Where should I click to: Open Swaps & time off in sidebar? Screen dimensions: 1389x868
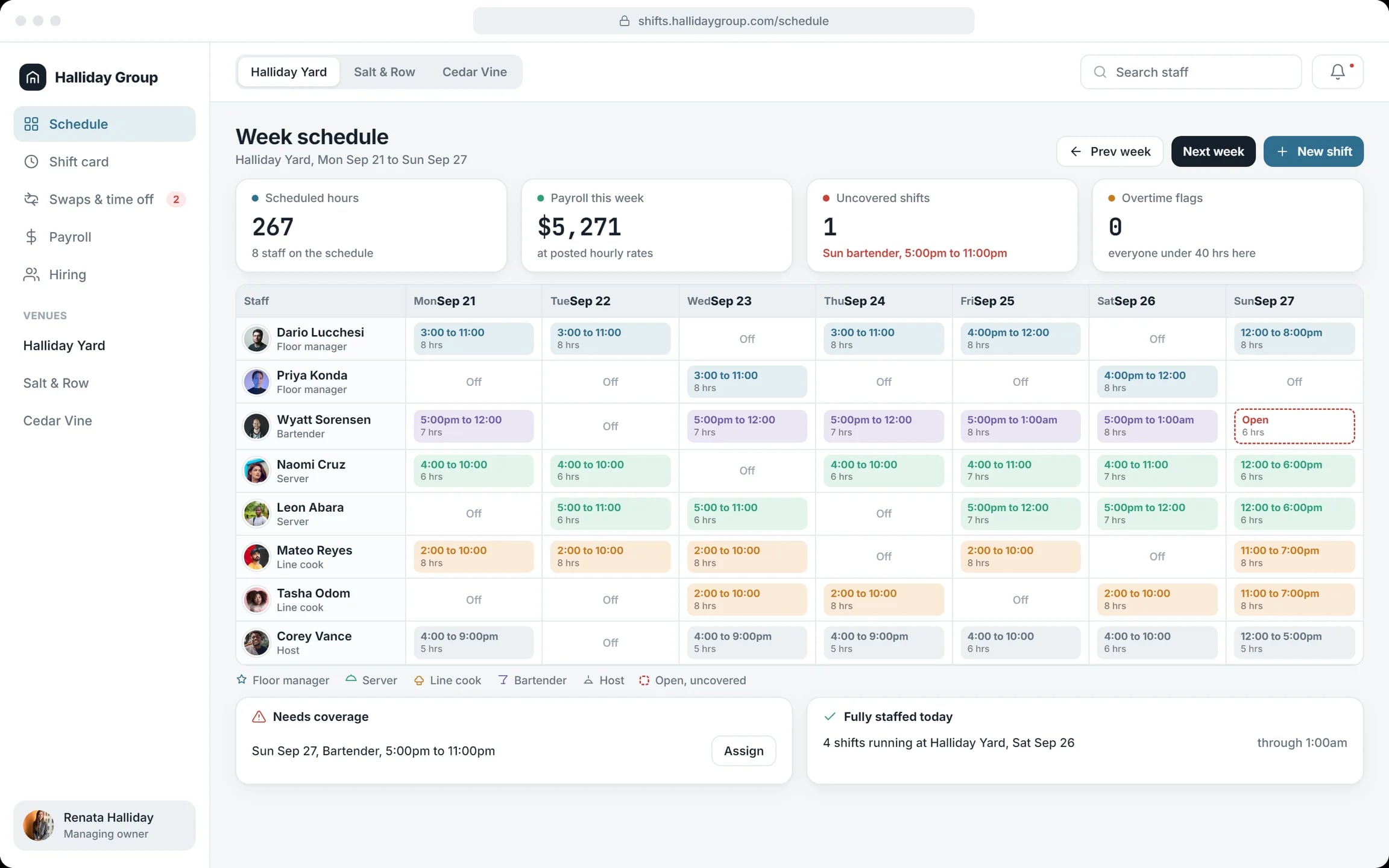(104, 200)
